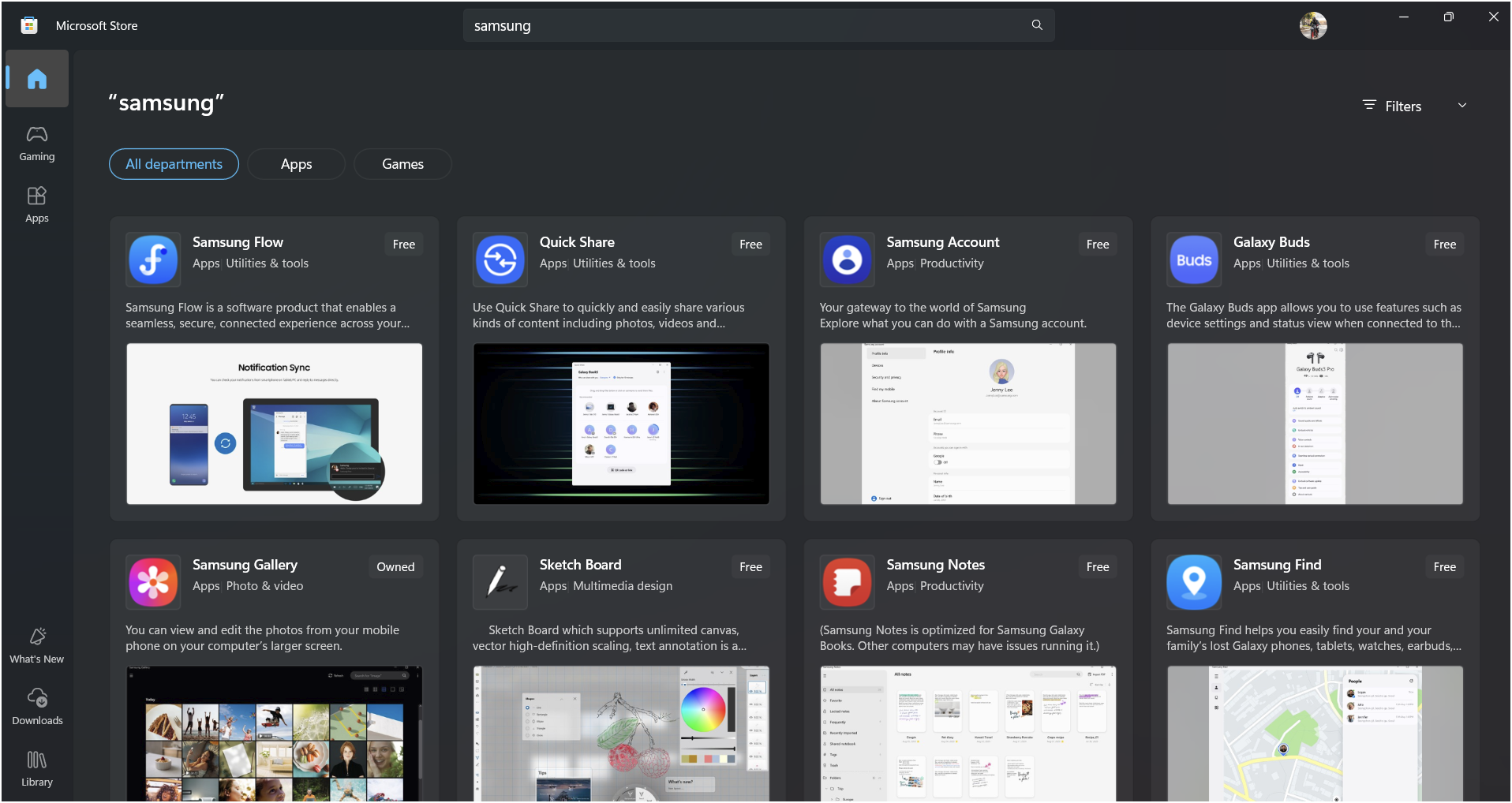
Task: Click the Filters lines icon
Action: click(1369, 105)
